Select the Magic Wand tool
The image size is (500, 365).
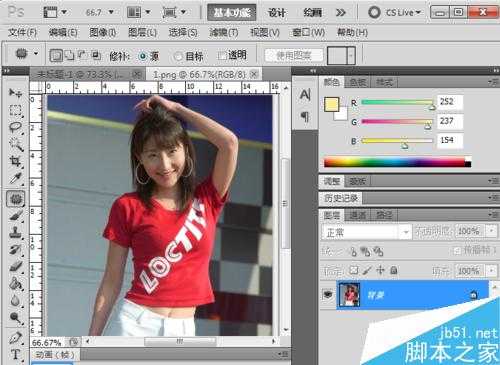(x=15, y=144)
